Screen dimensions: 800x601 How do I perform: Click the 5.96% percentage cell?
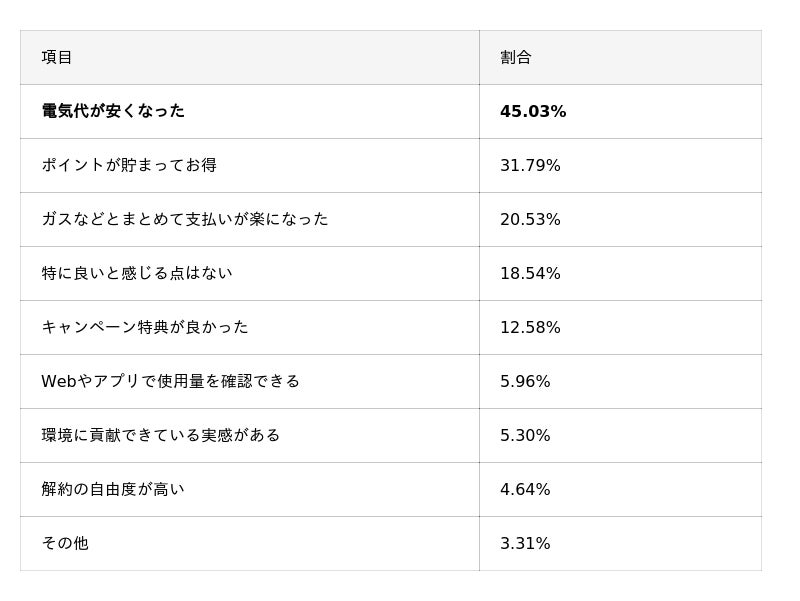pyautogui.click(x=525, y=382)
